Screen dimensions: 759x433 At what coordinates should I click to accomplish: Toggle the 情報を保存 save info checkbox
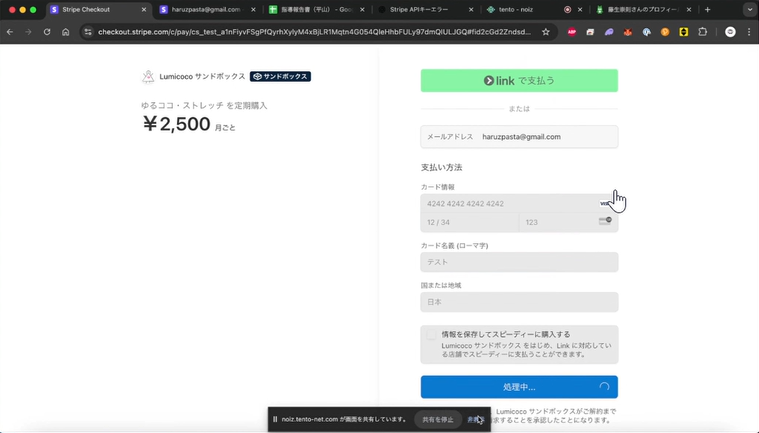431,335
